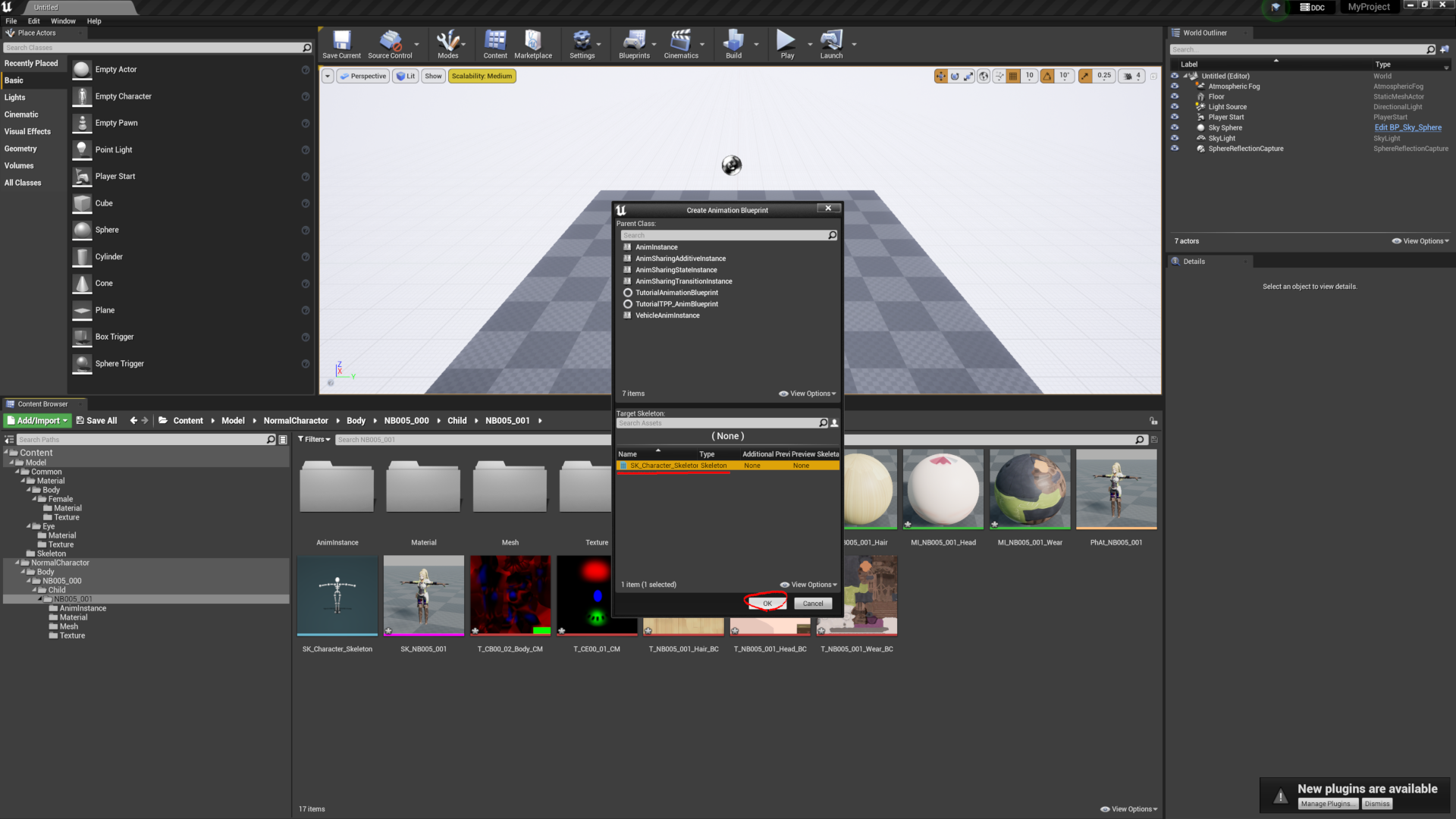Open View Options in Target Skeleton list
The width and height of the screenshot is (1456, 819).
click(809, 585)
